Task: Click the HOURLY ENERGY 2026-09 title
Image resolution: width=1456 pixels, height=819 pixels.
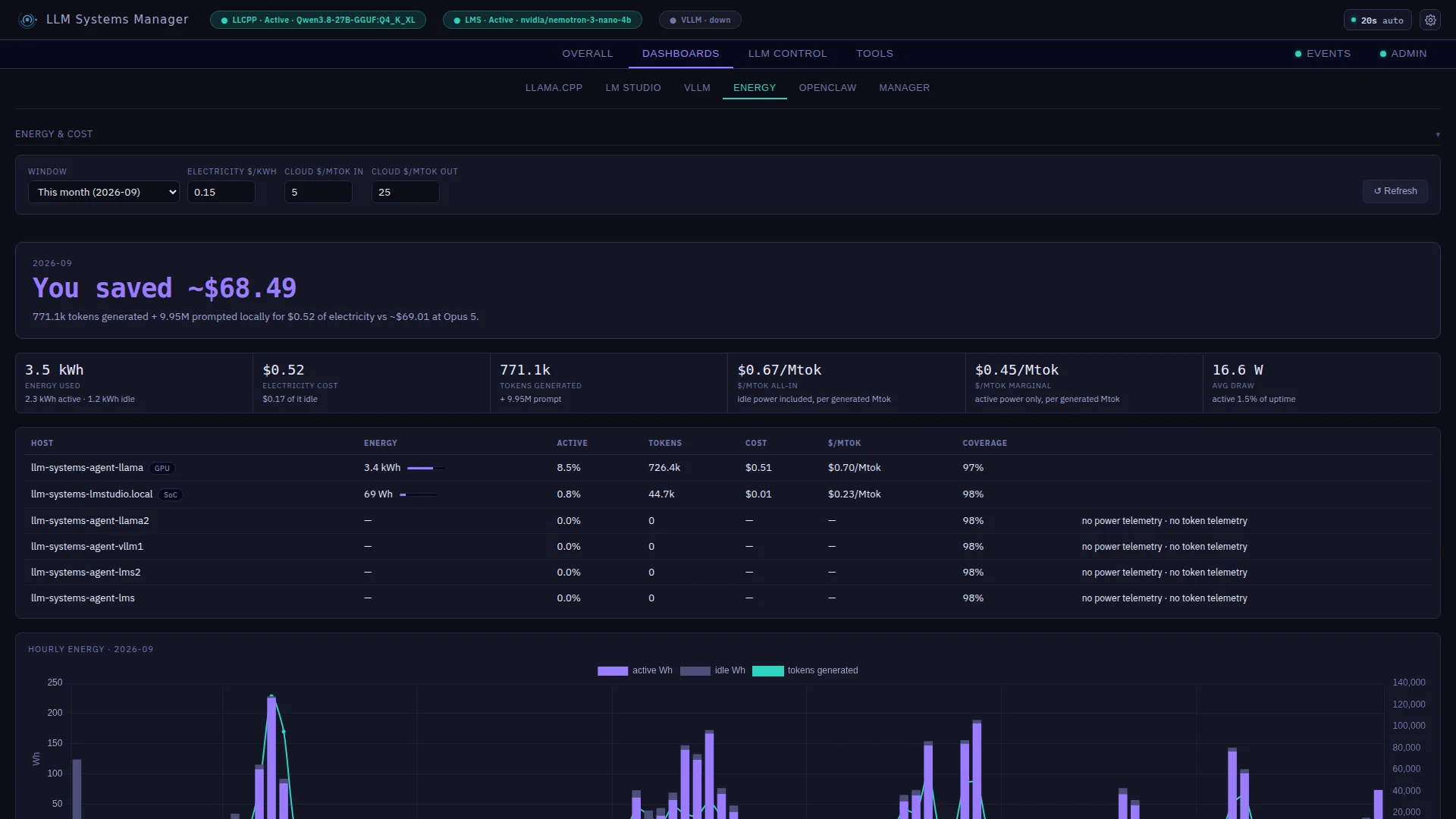Action: click(x=91, y=650)
